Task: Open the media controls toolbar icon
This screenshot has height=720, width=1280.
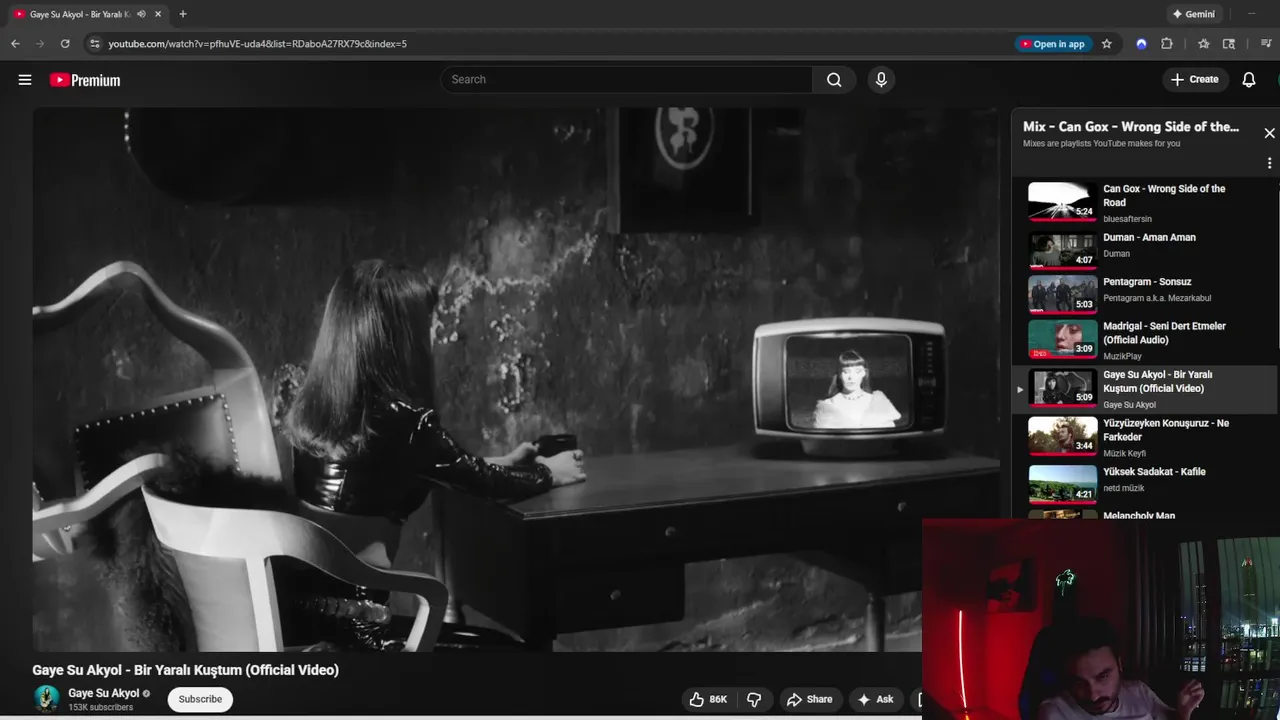Action: coord(1267,44)
